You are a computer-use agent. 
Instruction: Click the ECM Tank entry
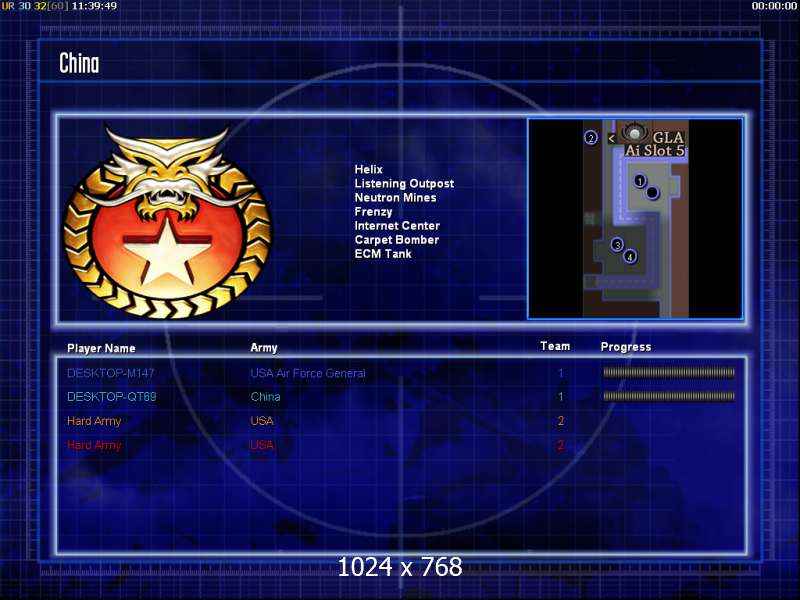click(383, 254)
